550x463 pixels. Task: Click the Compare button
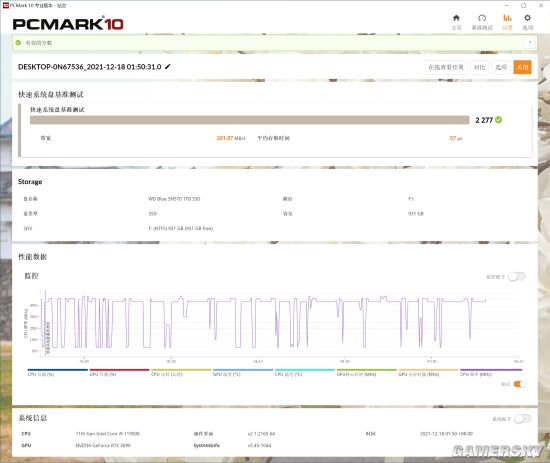coord(479,67)
